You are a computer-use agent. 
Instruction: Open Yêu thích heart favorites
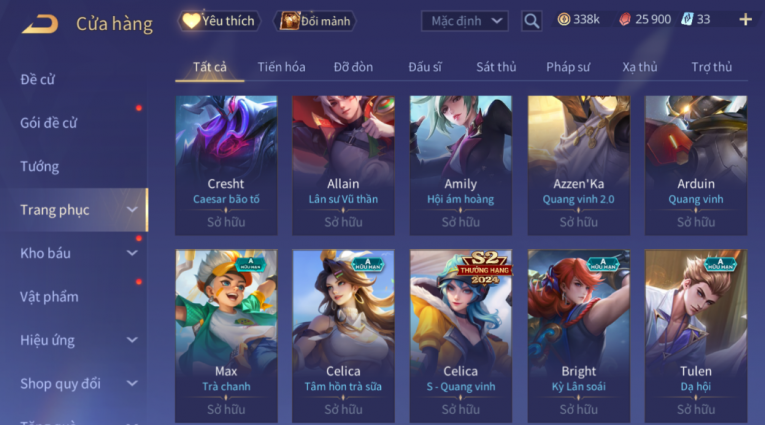coord(219,21)
